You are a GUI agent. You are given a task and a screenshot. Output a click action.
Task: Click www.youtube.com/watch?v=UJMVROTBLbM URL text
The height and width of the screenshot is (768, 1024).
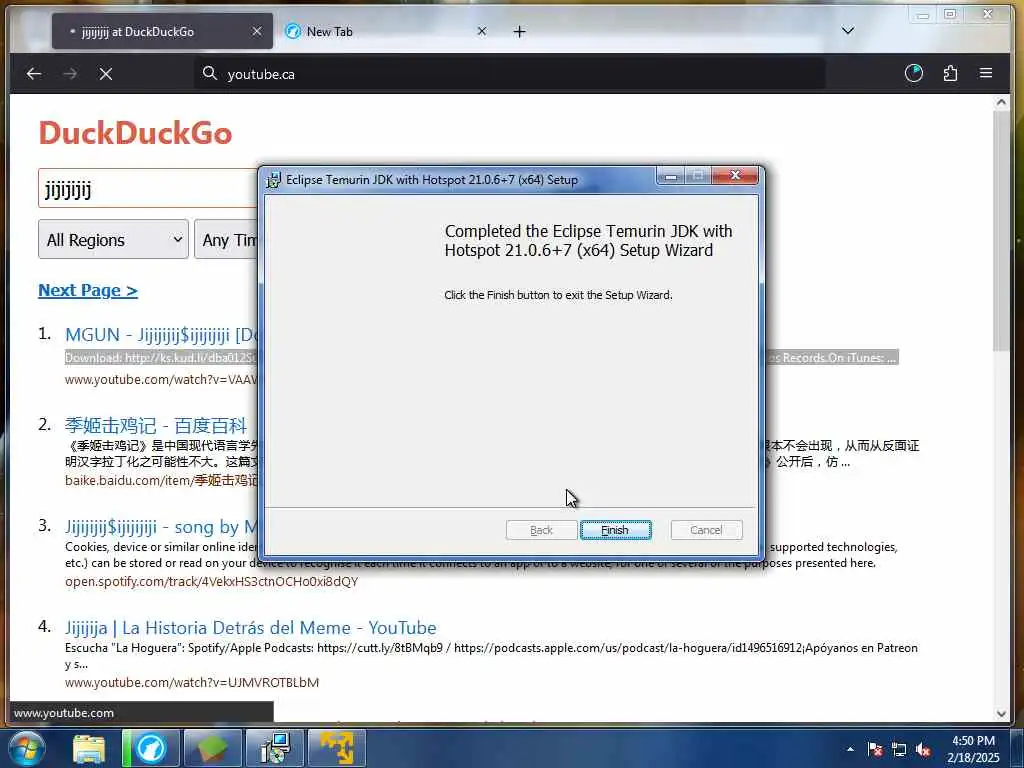pyautogui.click(x=192, y=682)
